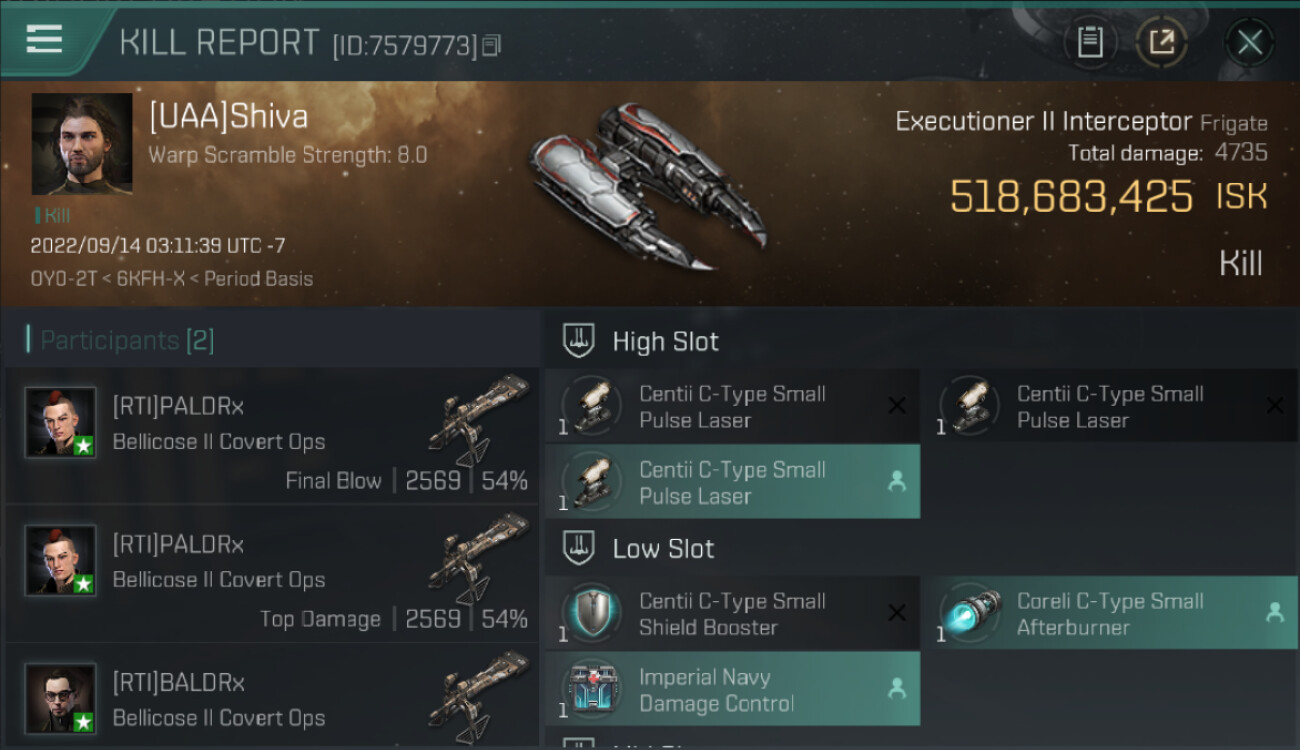Select the highlighted Centii Pulse Laser

(732, 482)
